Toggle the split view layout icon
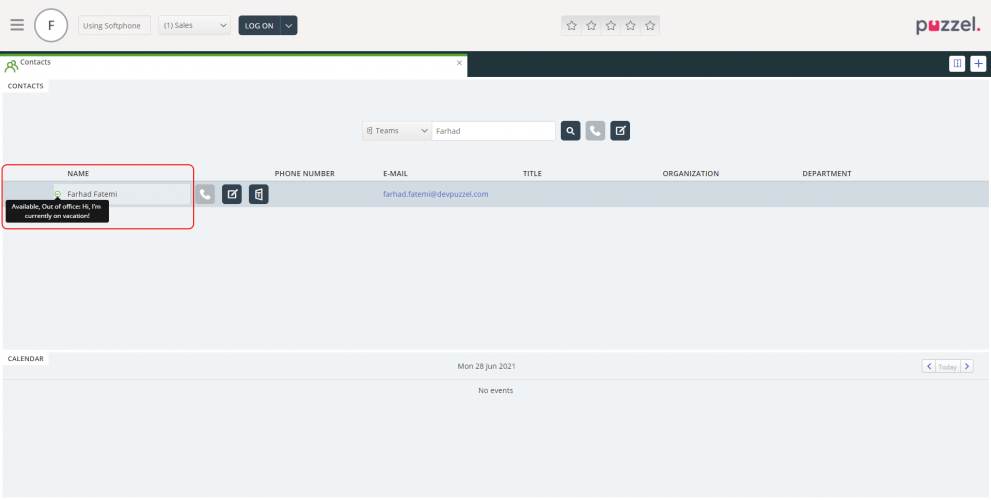The image size is (991, 500). tap(957, 64)
